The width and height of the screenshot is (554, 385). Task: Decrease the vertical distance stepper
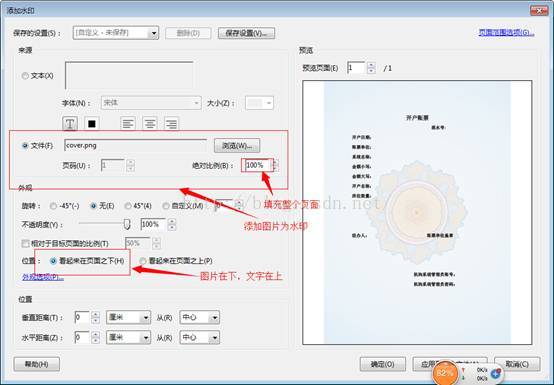pos(95,320)
